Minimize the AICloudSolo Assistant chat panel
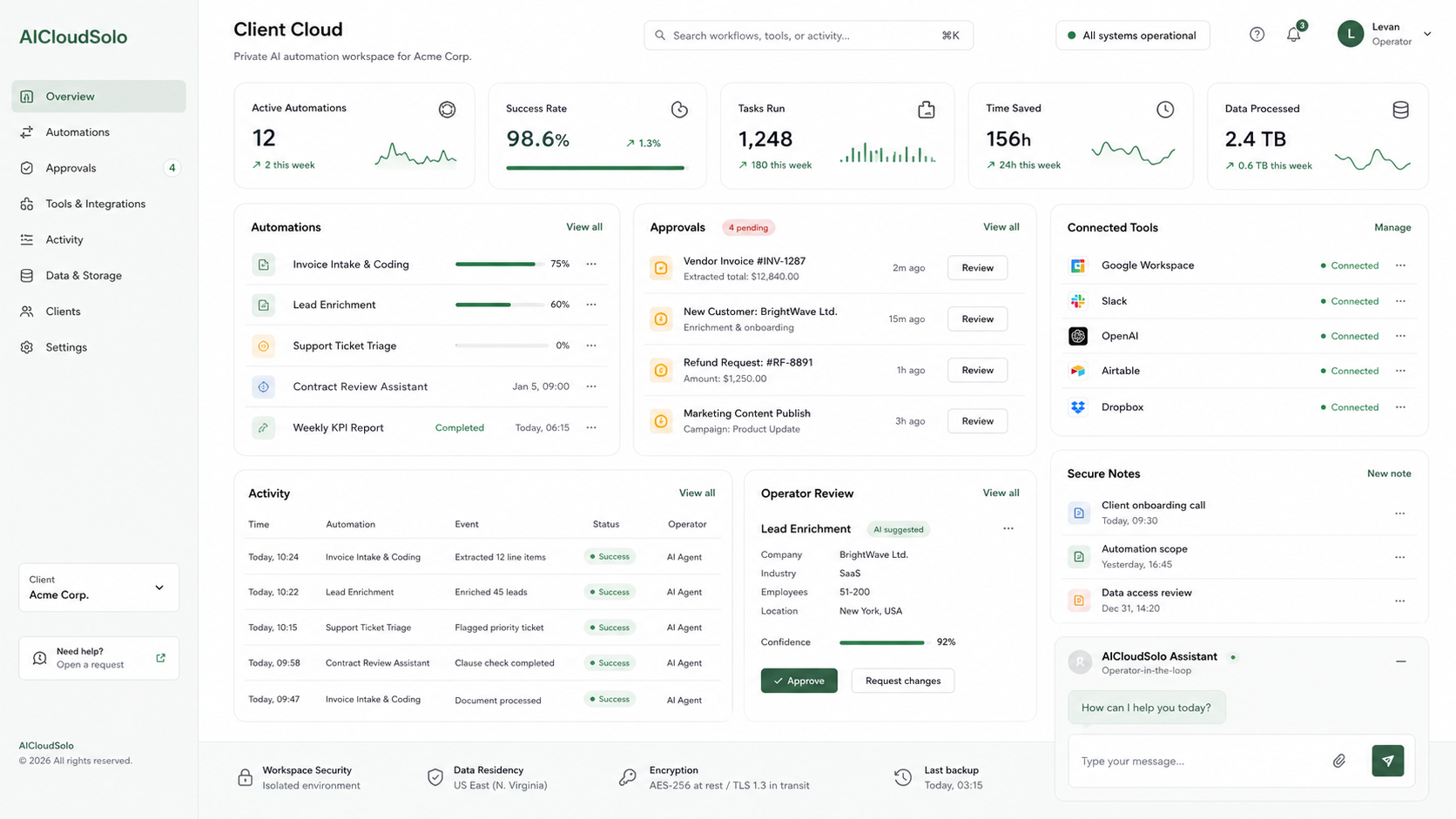Viewport: 1456px width, 819px height. coord(1401,661)
